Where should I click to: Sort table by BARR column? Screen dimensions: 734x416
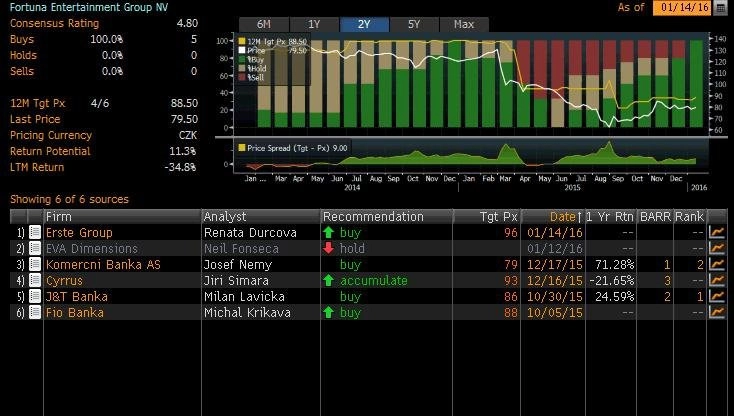[655, 217]
